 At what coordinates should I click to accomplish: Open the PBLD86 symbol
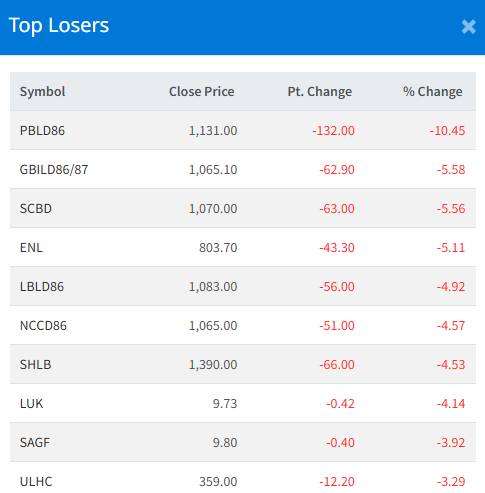coord(42,130)
